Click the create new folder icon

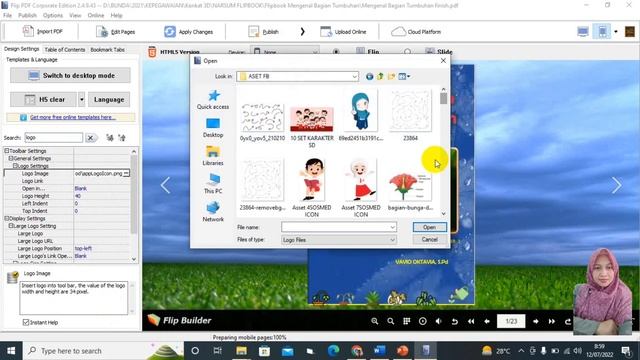[x=391, y=76]
